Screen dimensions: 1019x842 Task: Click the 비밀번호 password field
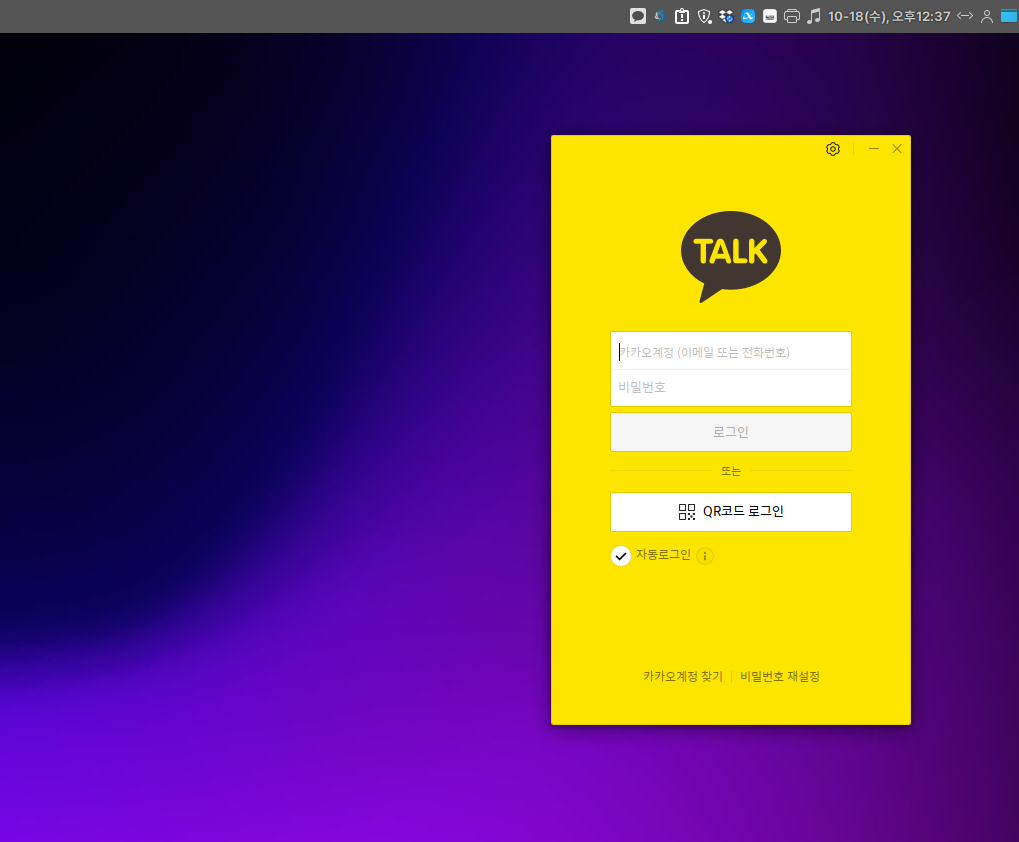(731, 388)
